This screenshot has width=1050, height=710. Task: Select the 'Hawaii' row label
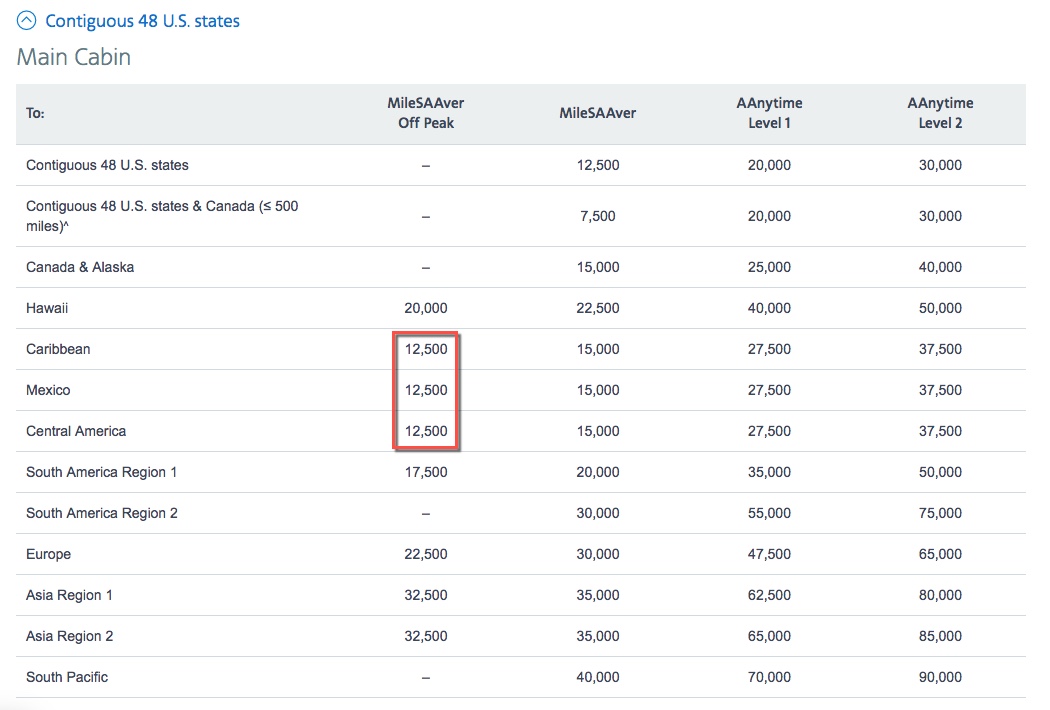pyautogui.click(x=47, y=308)
